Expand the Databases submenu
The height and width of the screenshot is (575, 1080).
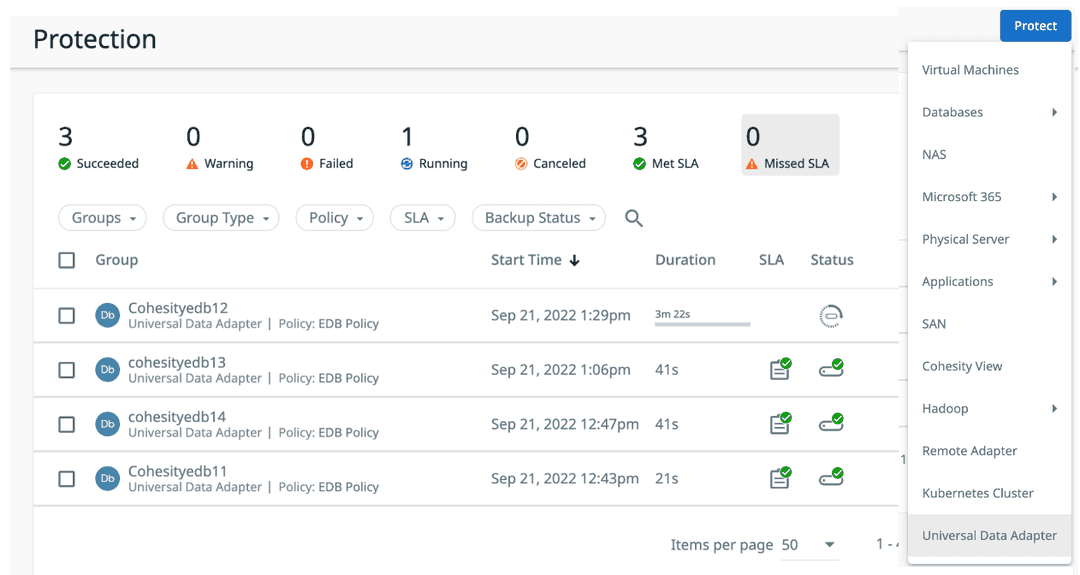(x=988, y=112)
